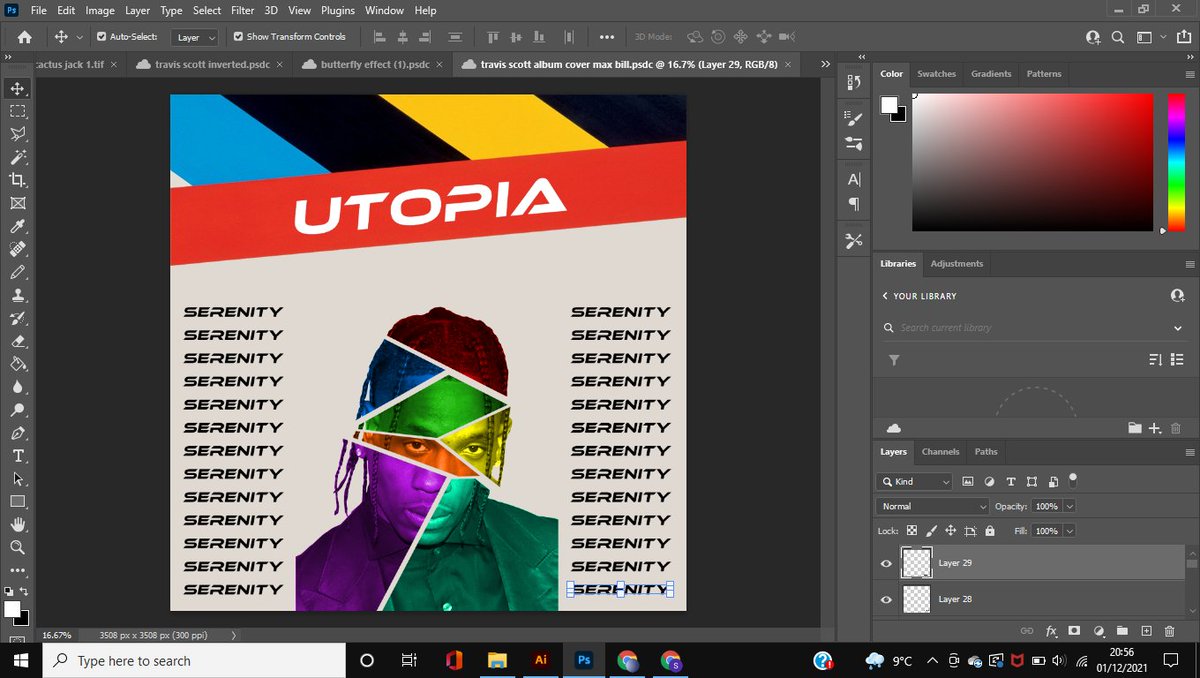Open Normal blend mode dropdown
Screen dimensions: 1200x678
click(x=932, y=506)
